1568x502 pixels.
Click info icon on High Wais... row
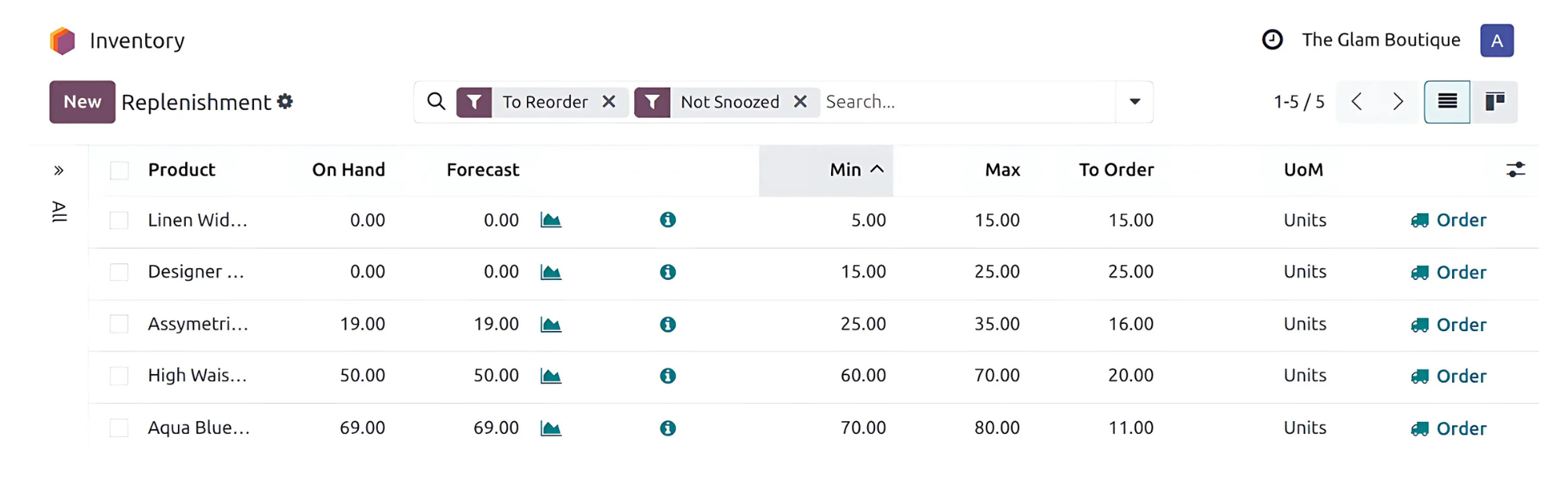click(667, 376)
